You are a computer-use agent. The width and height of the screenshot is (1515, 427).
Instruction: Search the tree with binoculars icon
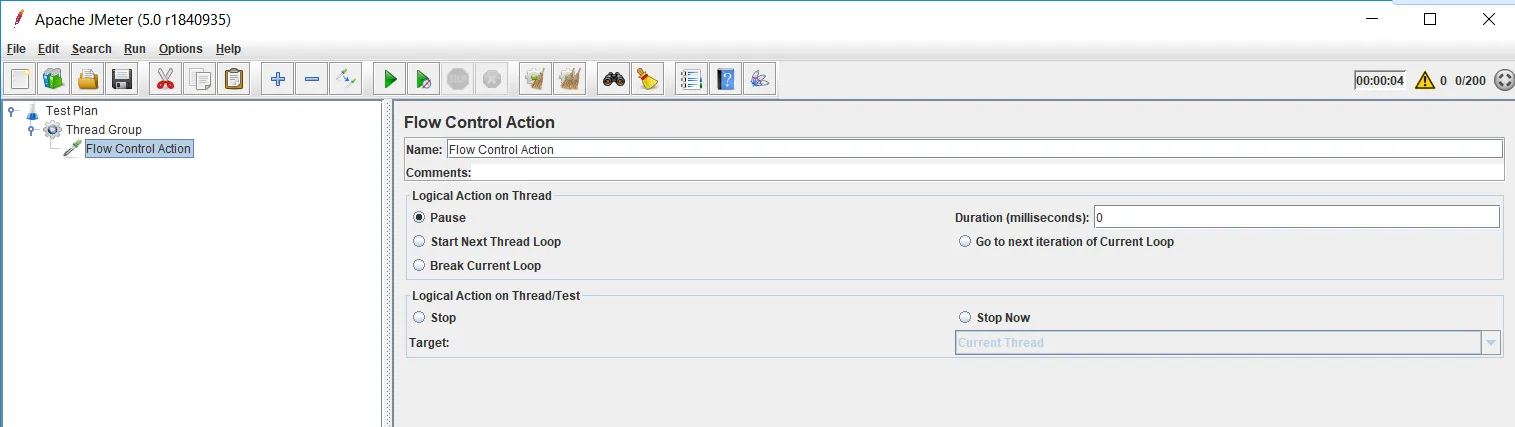click(613, 78)
